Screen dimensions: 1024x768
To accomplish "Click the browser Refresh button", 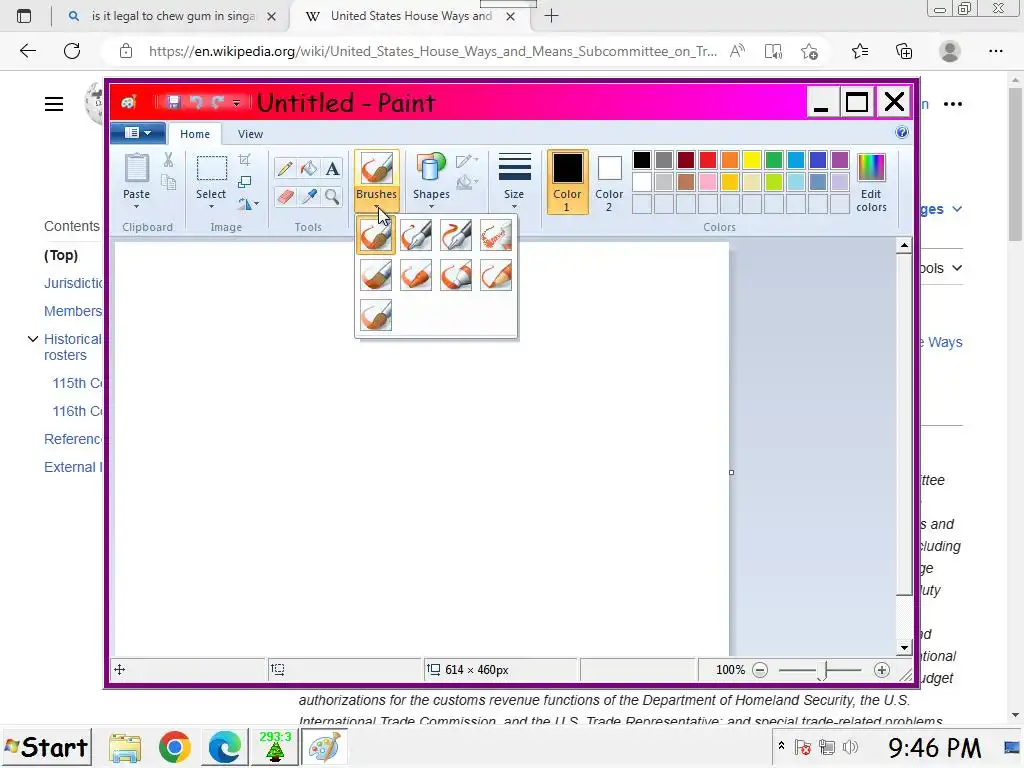I will click(72, 51).
